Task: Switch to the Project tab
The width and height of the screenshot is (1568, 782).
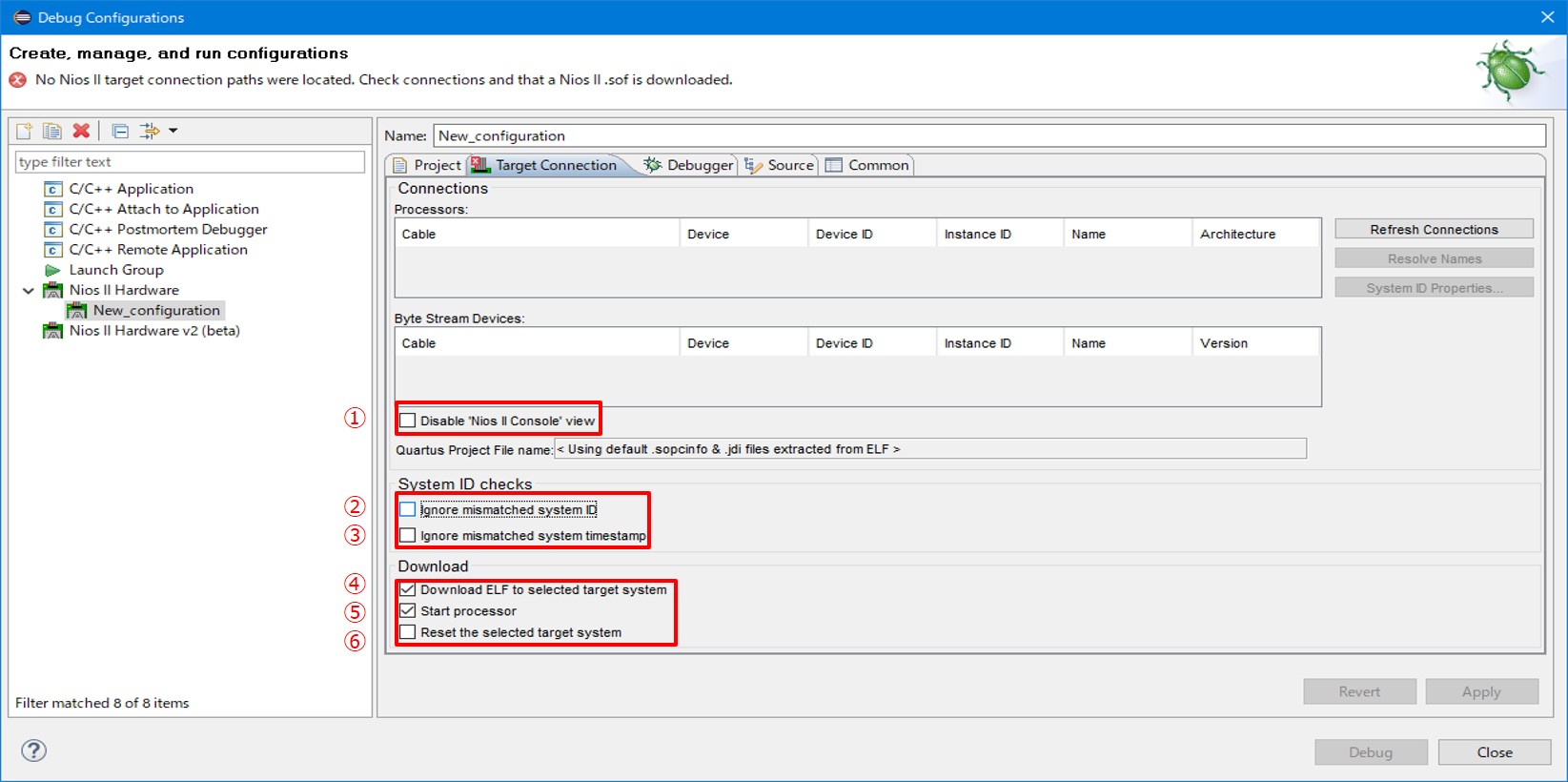Action: point(427,165)
